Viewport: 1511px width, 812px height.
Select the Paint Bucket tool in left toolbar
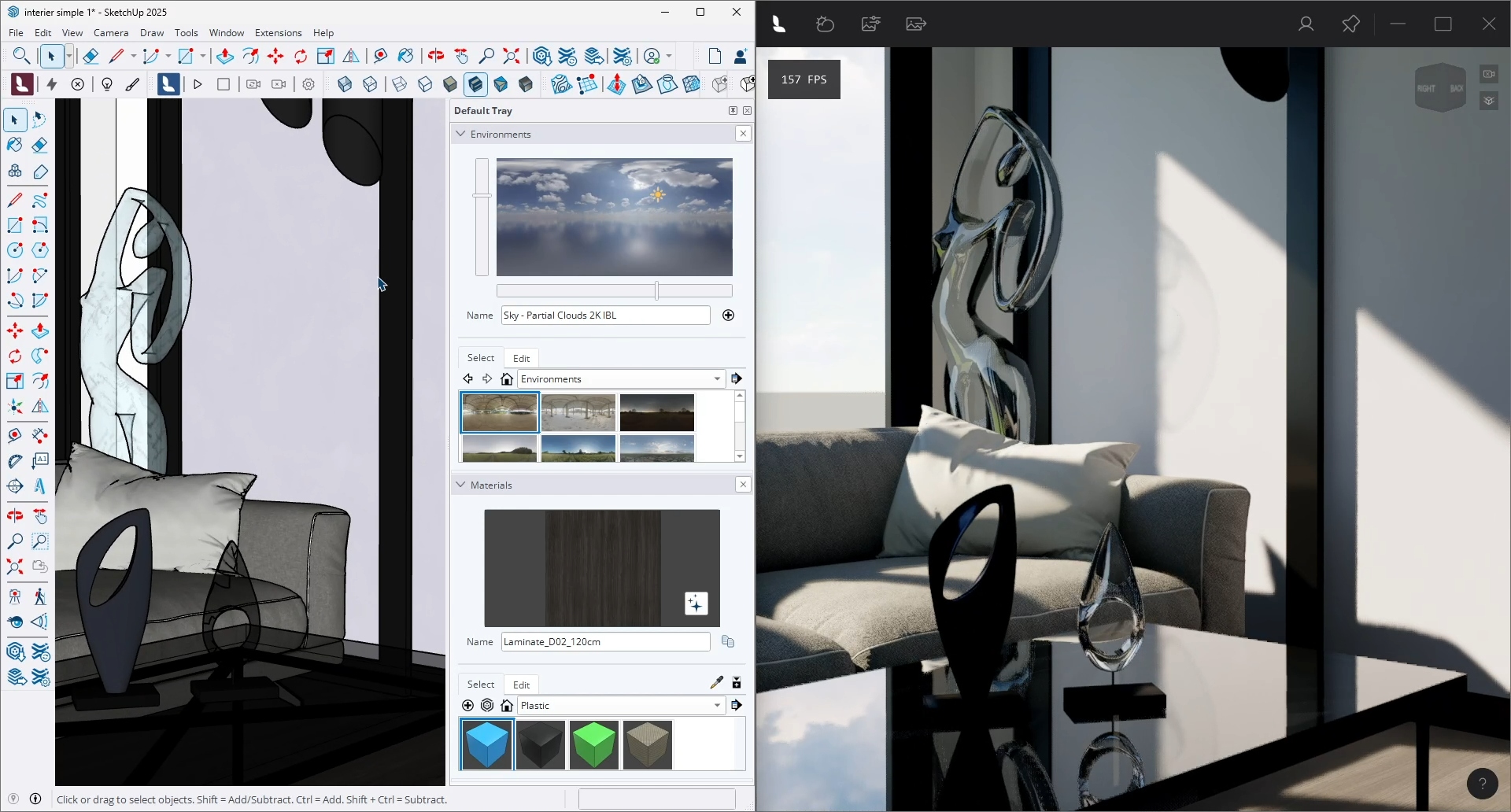[x=15, y=146]
